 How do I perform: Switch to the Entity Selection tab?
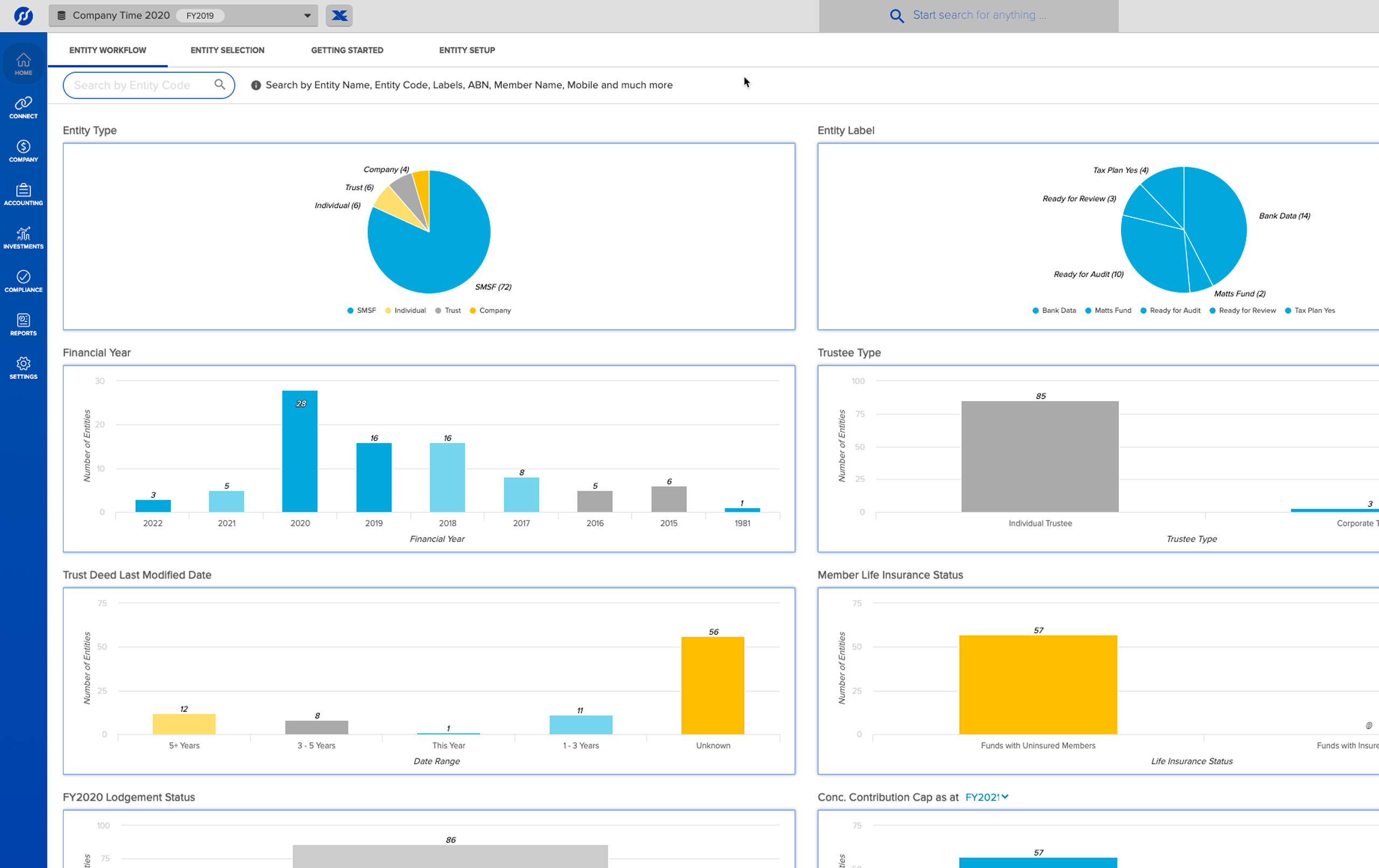227,51
